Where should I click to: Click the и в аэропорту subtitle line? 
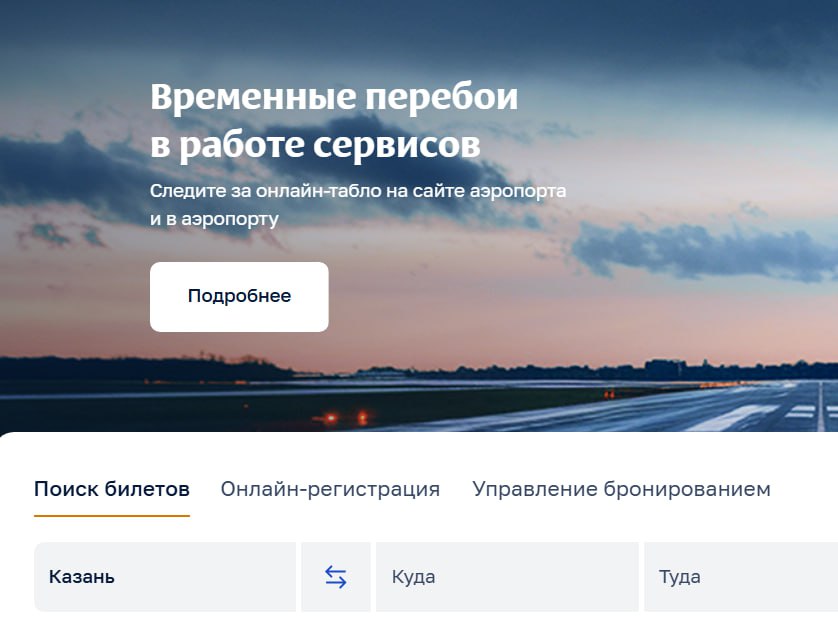click(214, 219)
